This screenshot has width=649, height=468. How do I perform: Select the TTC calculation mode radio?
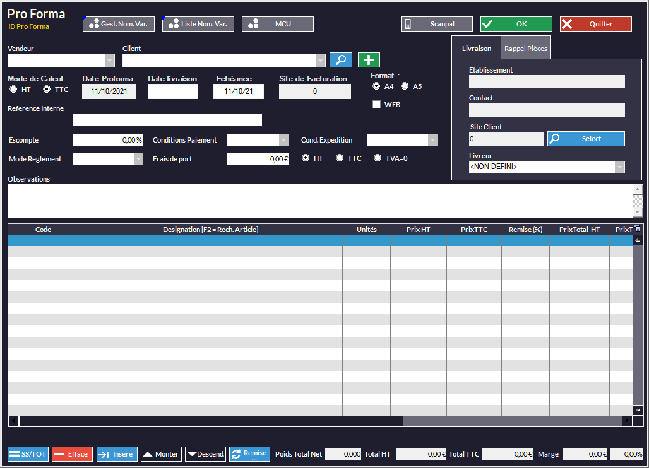[46, 89]
